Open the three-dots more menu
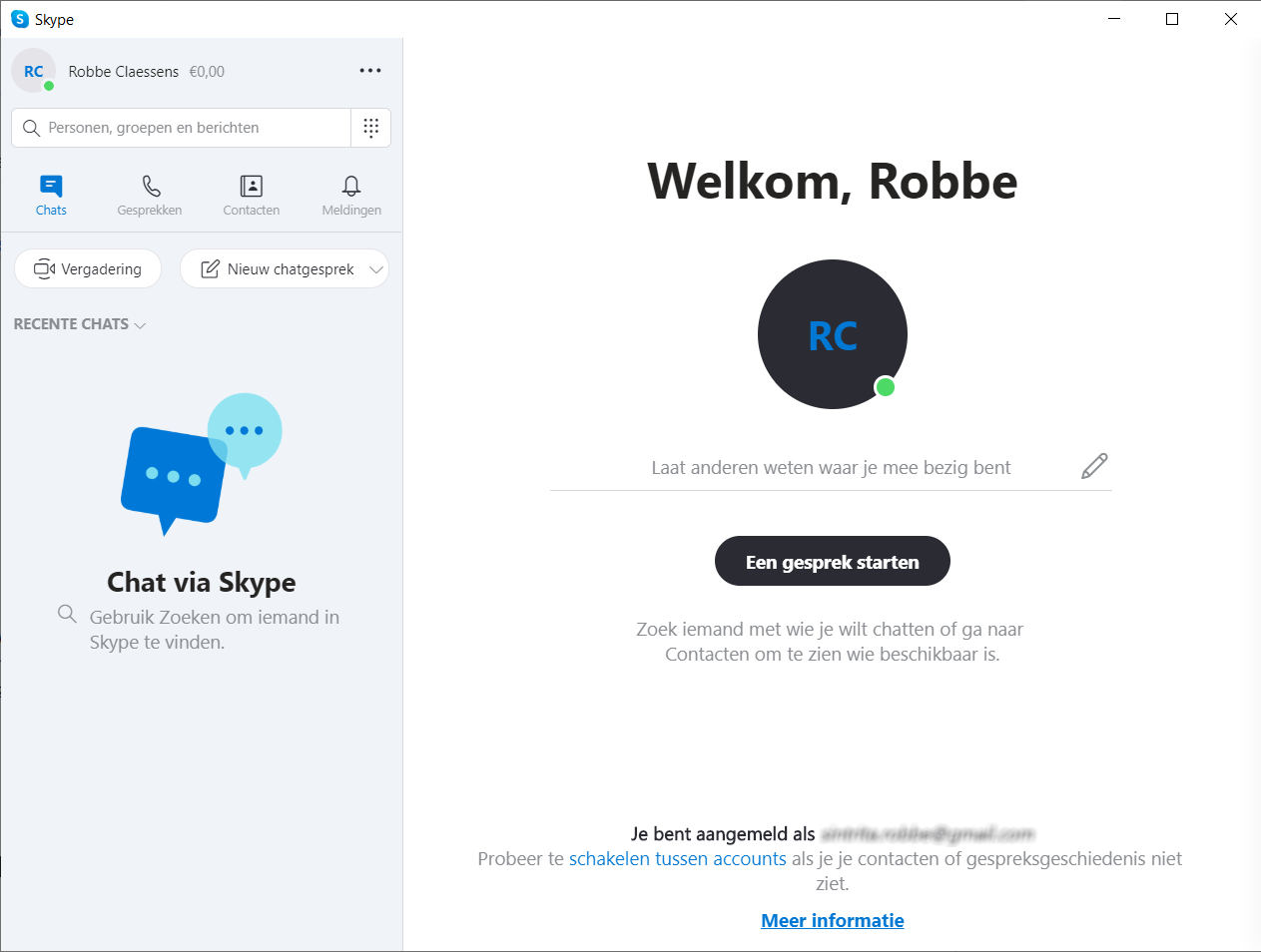The height and width of the screenshot is (952, 1261). 370,71
